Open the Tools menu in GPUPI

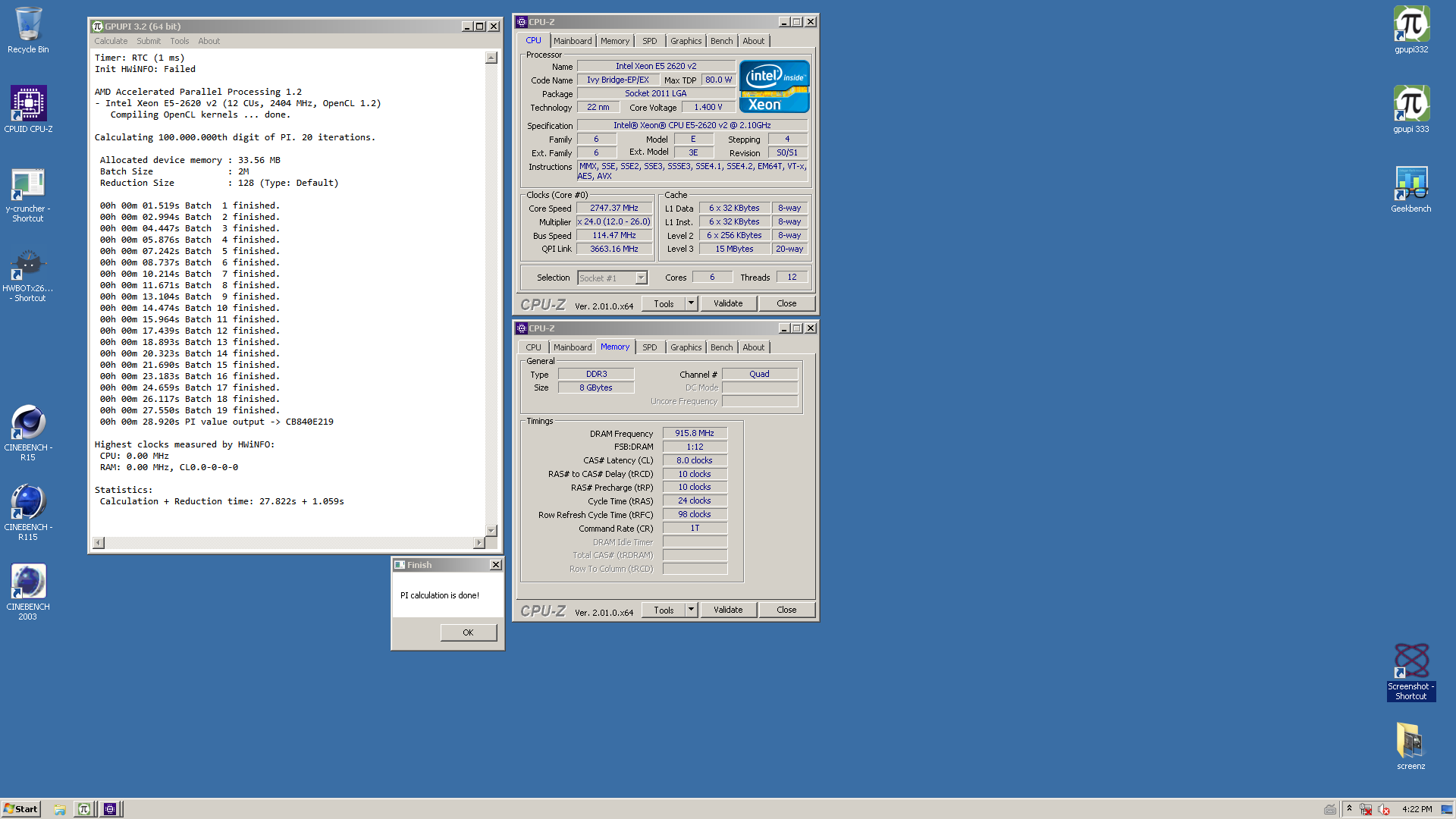pos(180,41)
